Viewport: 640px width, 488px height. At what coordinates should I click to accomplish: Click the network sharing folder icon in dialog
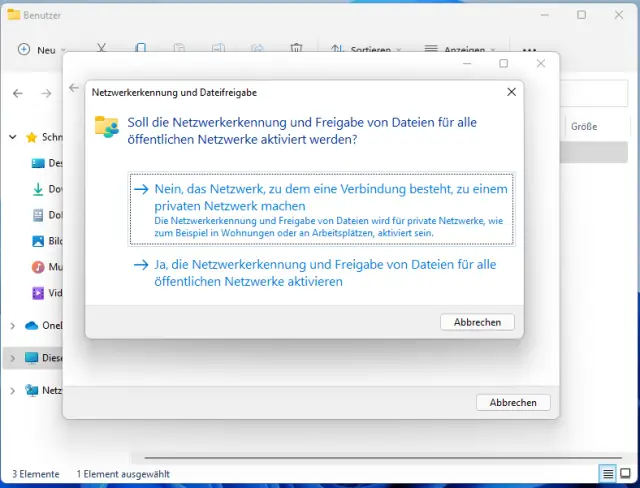tap(107, 126)
